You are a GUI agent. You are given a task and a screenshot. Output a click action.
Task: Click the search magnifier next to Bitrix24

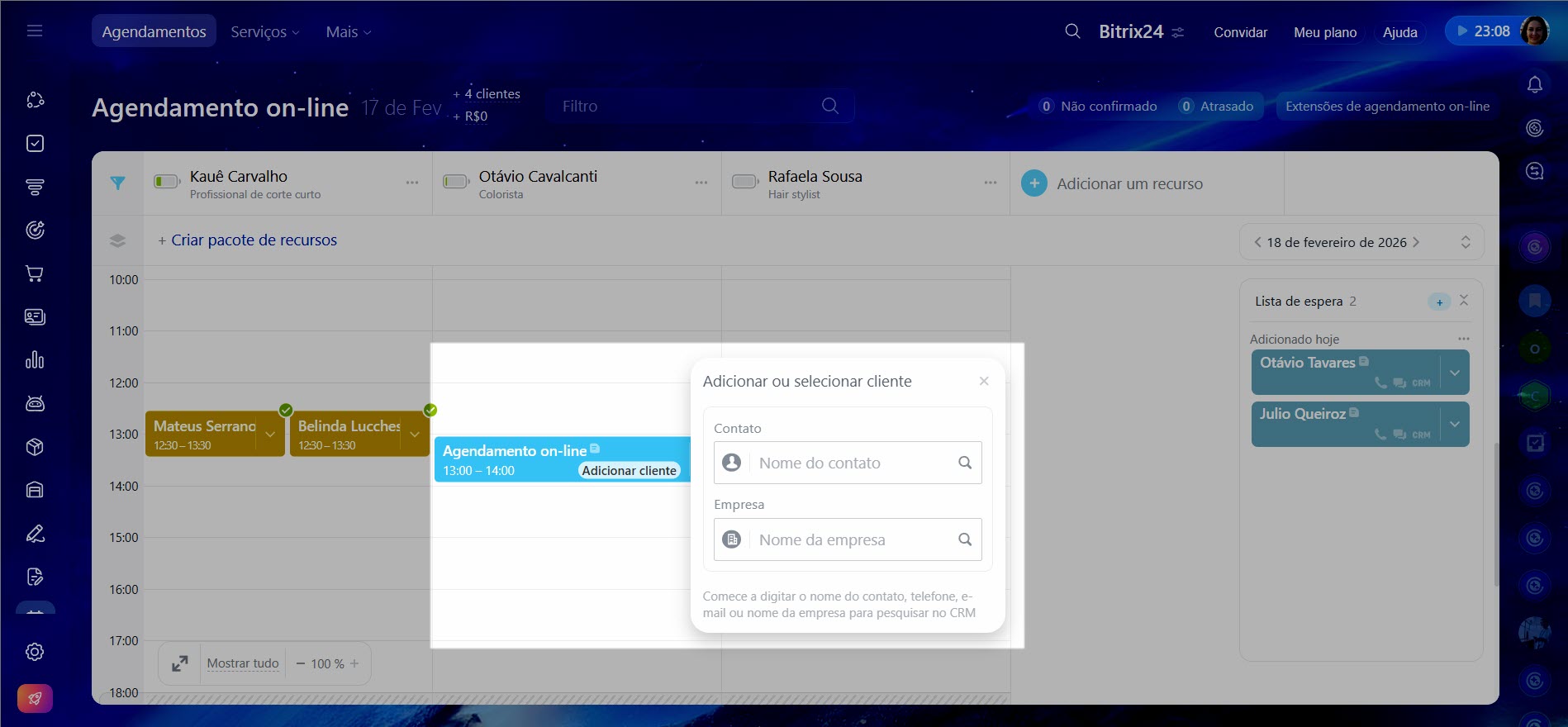click(1072, 31)
